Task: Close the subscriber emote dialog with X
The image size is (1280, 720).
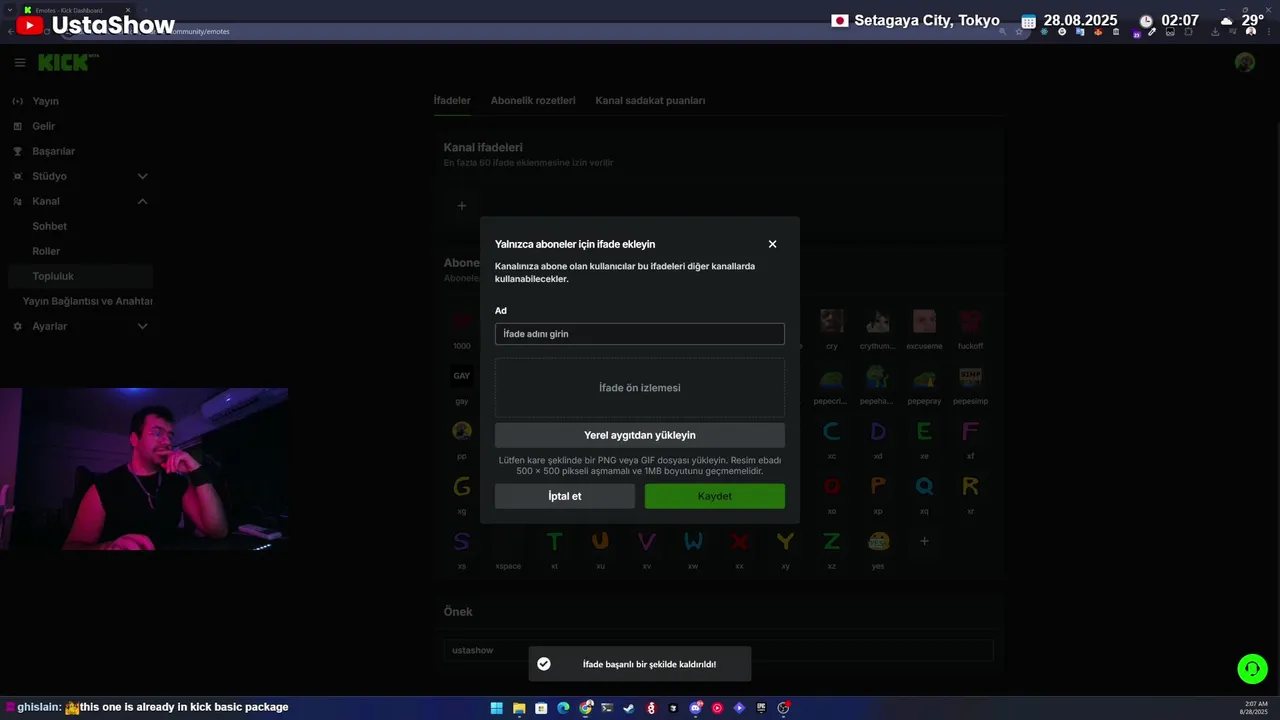Action: pyautogui.click(x=772, y=244)
